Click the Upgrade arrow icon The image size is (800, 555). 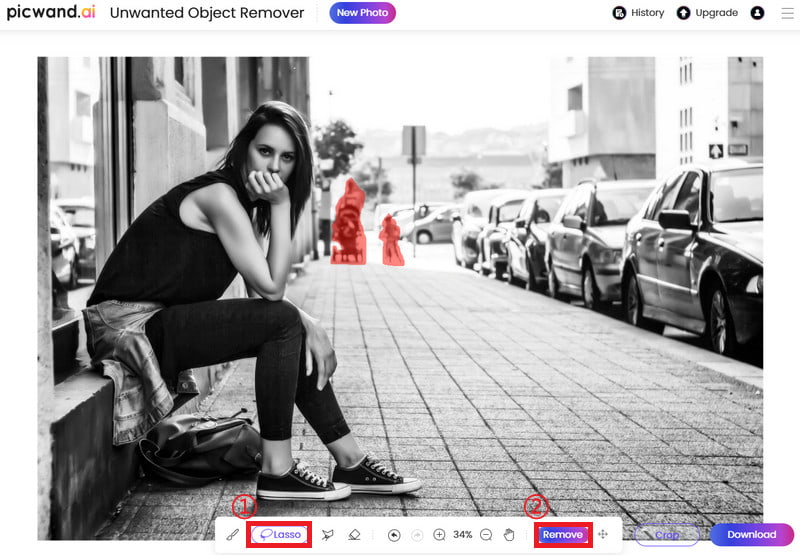[x=683, y=13]
